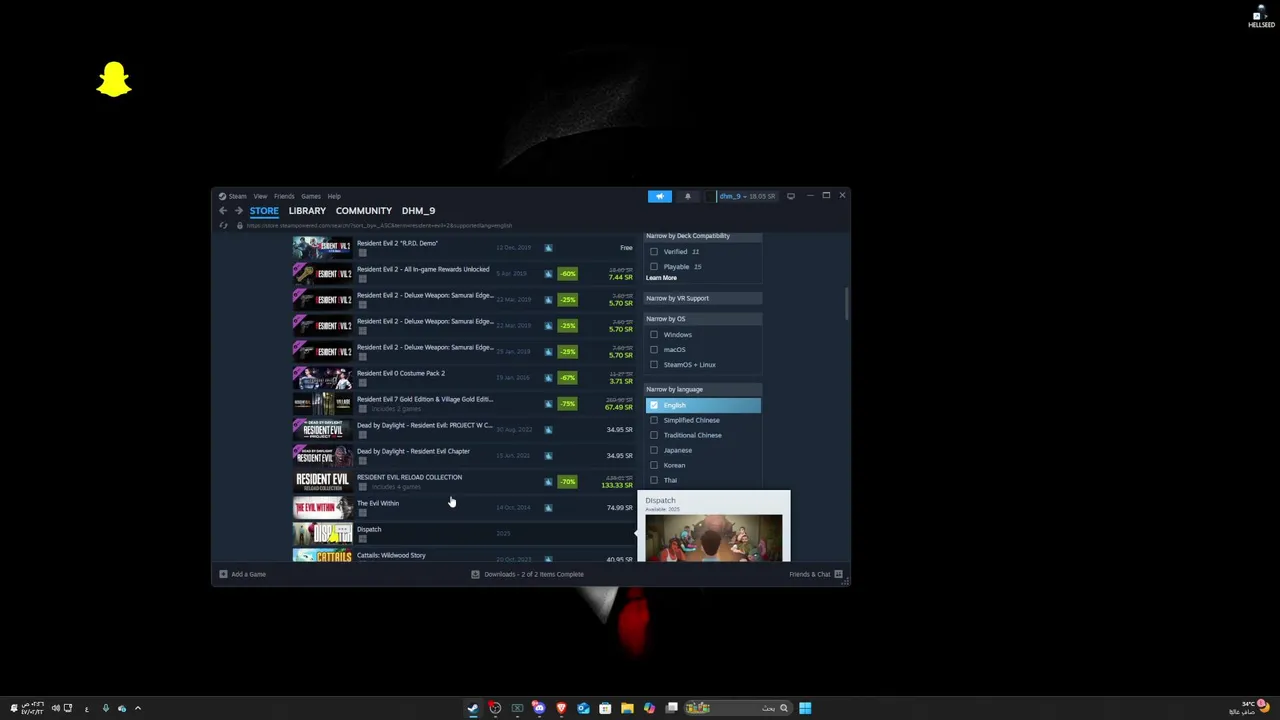Show hidden tray icons chevron

tap(138, 708)
